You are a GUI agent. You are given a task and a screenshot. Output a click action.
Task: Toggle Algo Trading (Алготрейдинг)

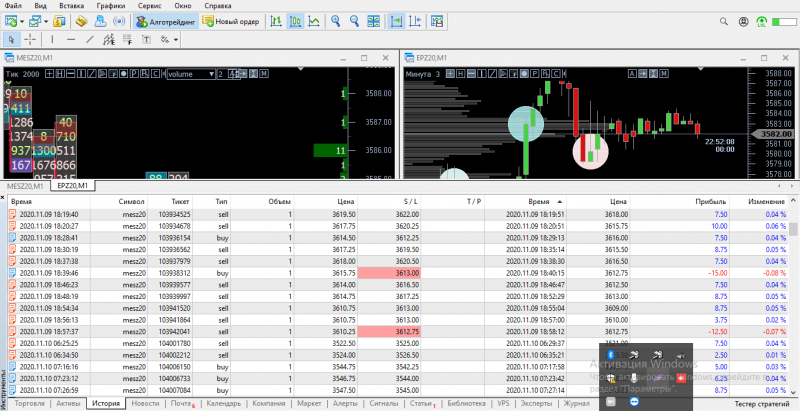(165, 21)
